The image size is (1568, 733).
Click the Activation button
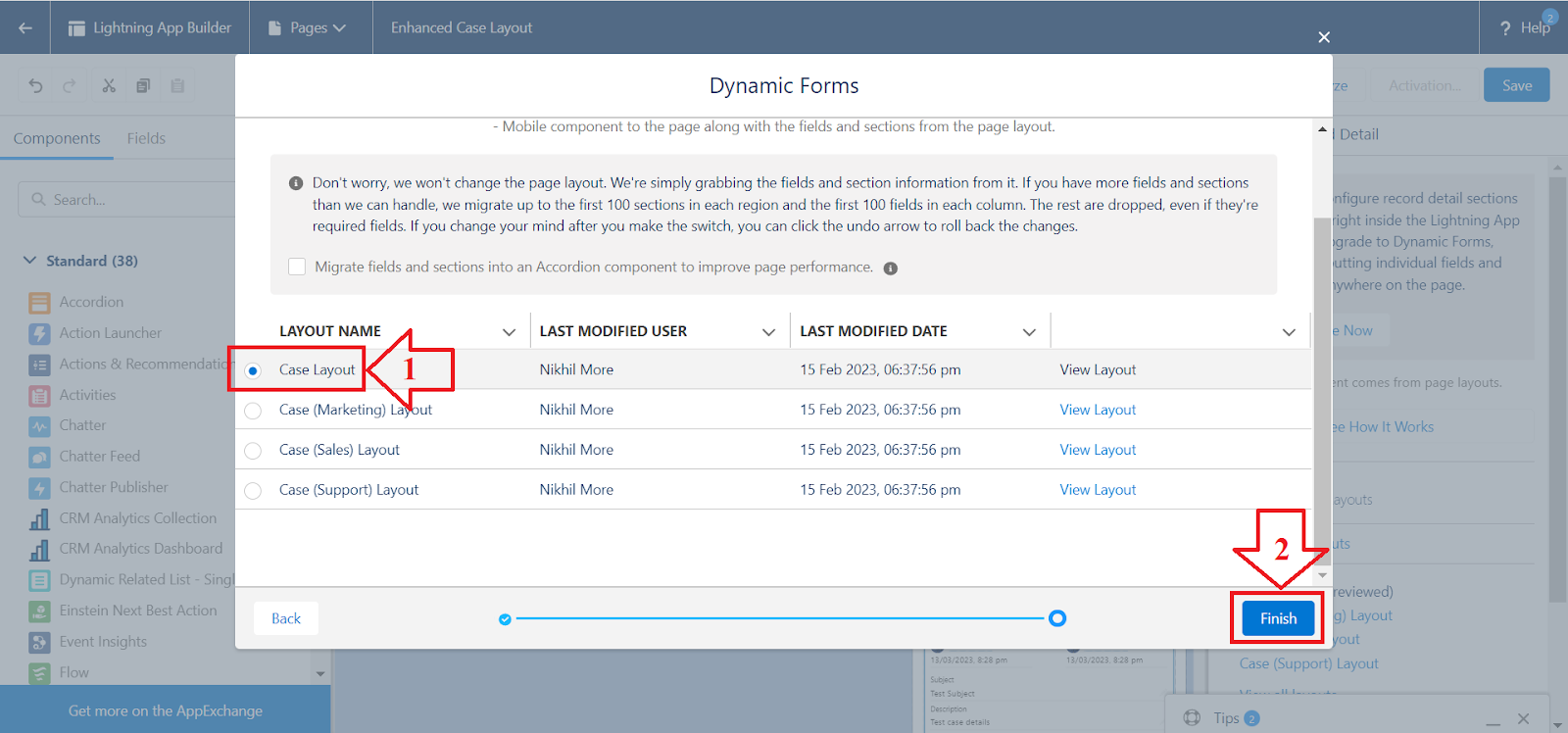tap(1424, 85)
